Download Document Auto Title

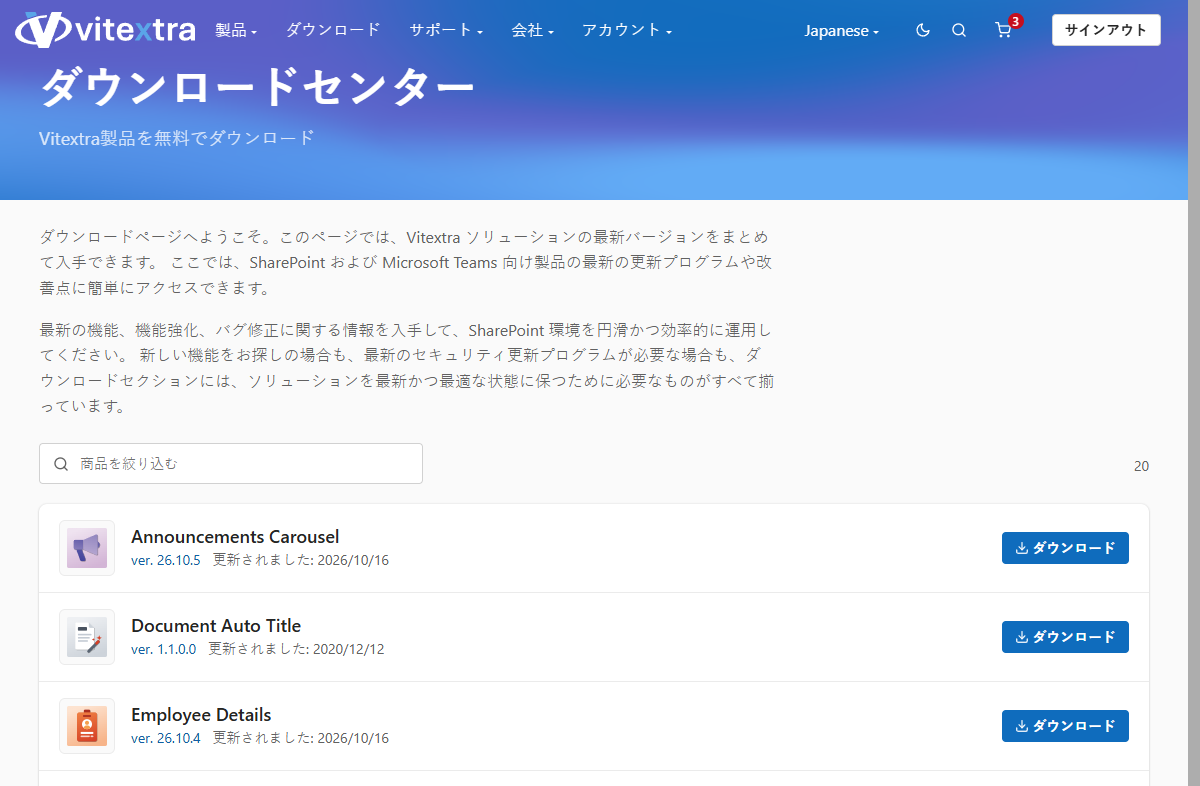(x=1065, y=637)
